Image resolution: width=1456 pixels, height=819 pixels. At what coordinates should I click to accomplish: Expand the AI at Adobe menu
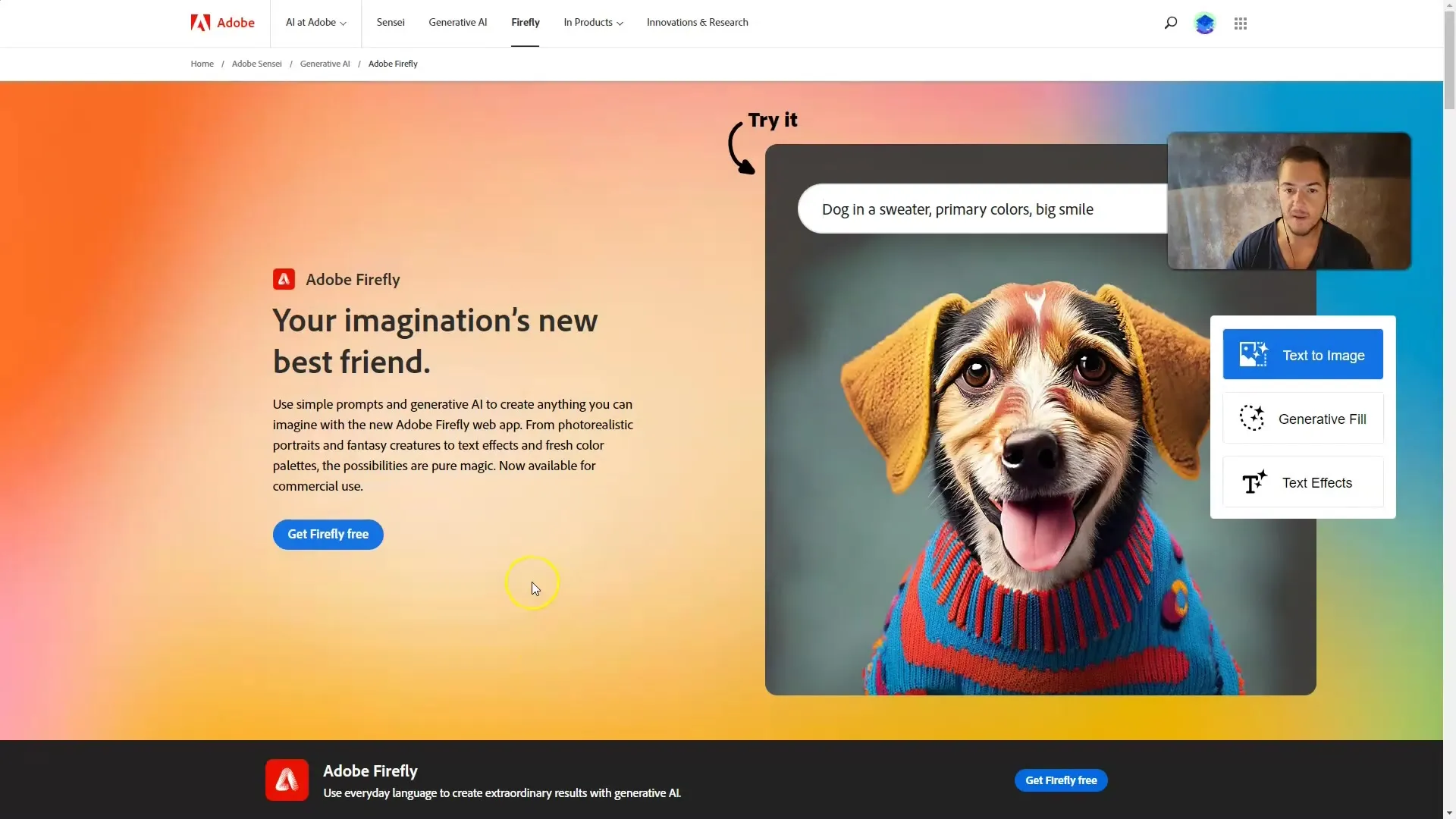[x=315, y=23]
